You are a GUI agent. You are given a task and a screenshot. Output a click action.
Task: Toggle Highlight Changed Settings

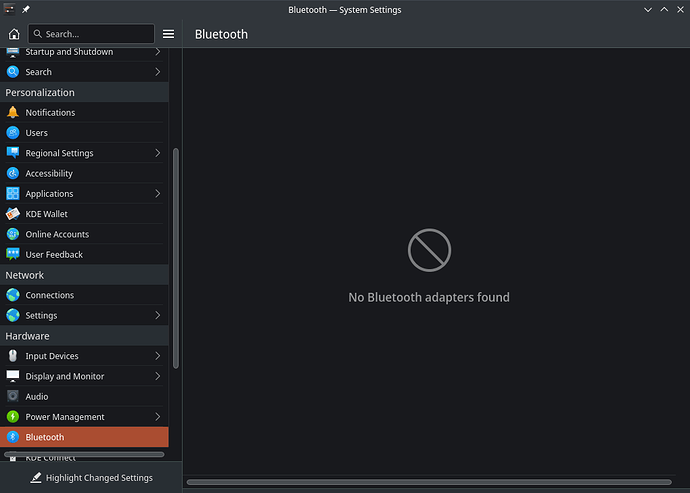tap(92, 478)
